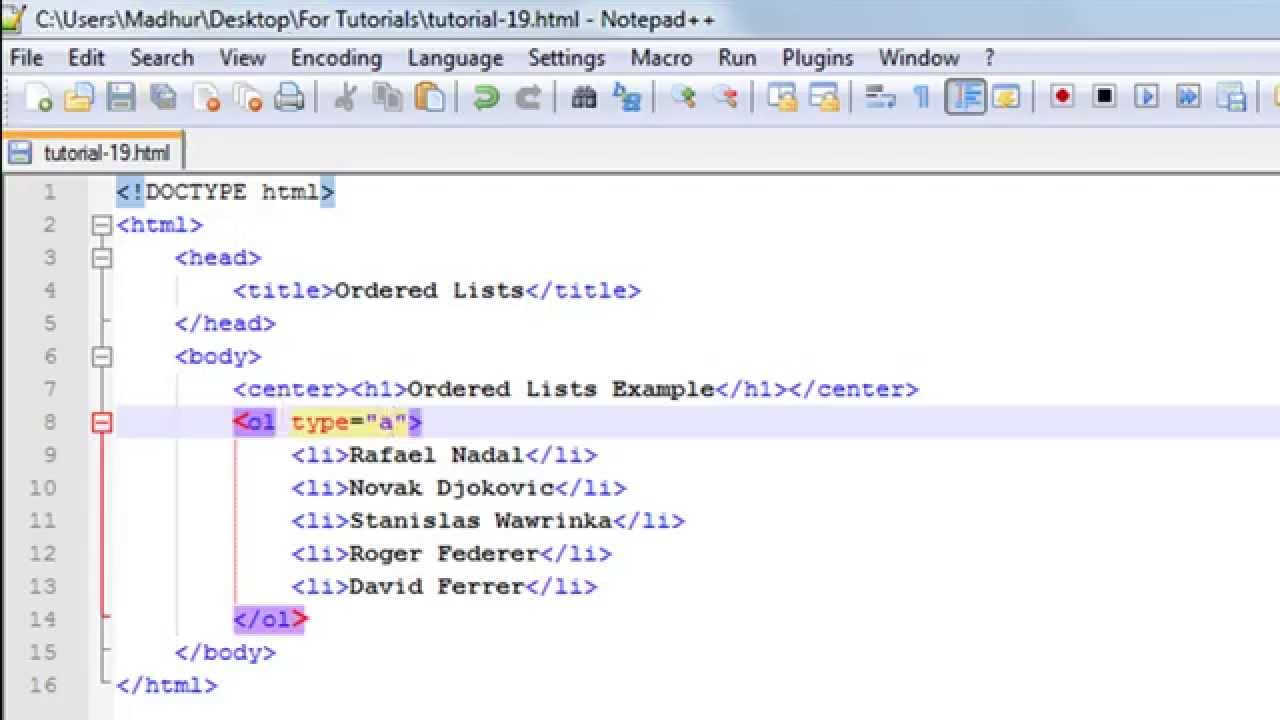The height and width of the screenshot is (720, 1280).
Task: Paste from clipboard icon
Action: tap(429, 97)
